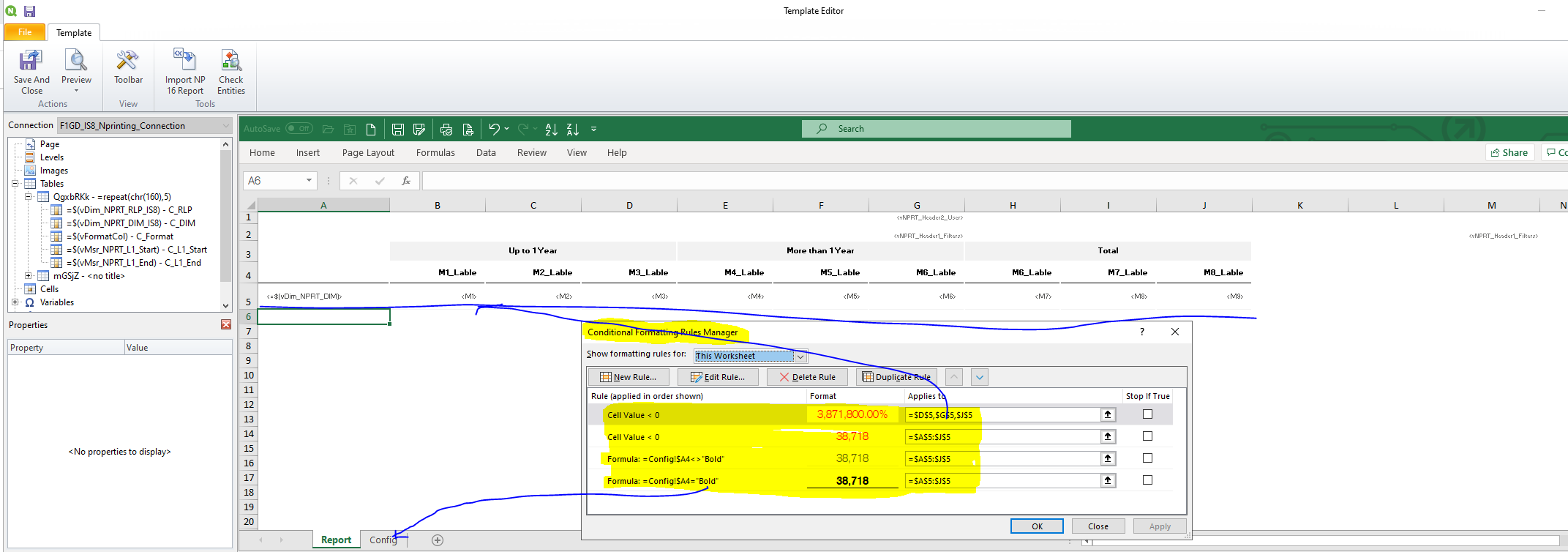Check Stop If True for first rule
This screenshot has width=1568, height=552.
coord(1147,414)
